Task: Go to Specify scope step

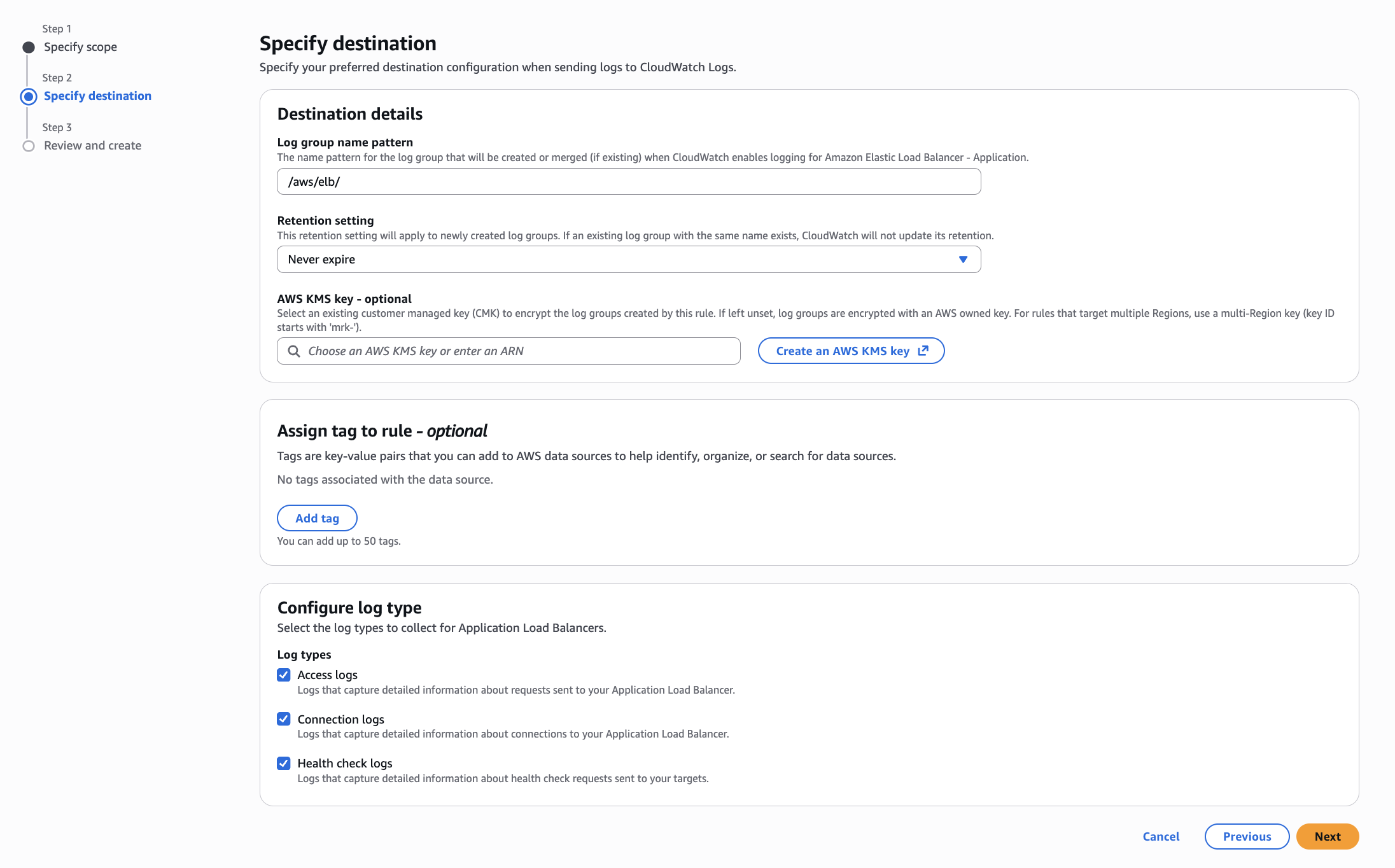Action: [80, 47]
